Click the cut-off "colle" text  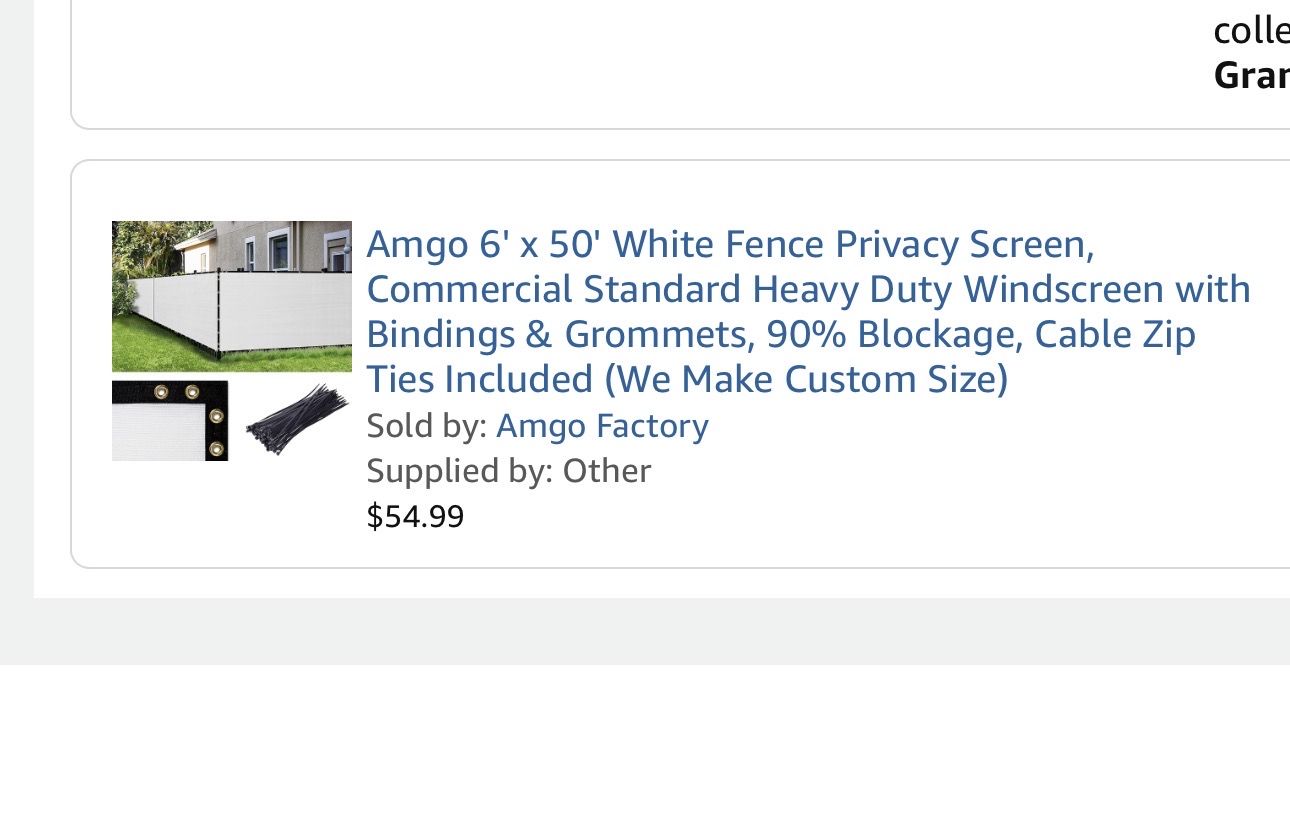[1250, 31]
